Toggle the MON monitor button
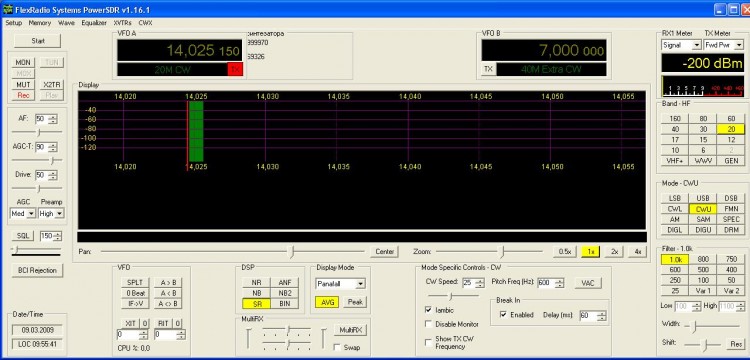Viewport: 750px width, 360px height. [x=23, y=63]
